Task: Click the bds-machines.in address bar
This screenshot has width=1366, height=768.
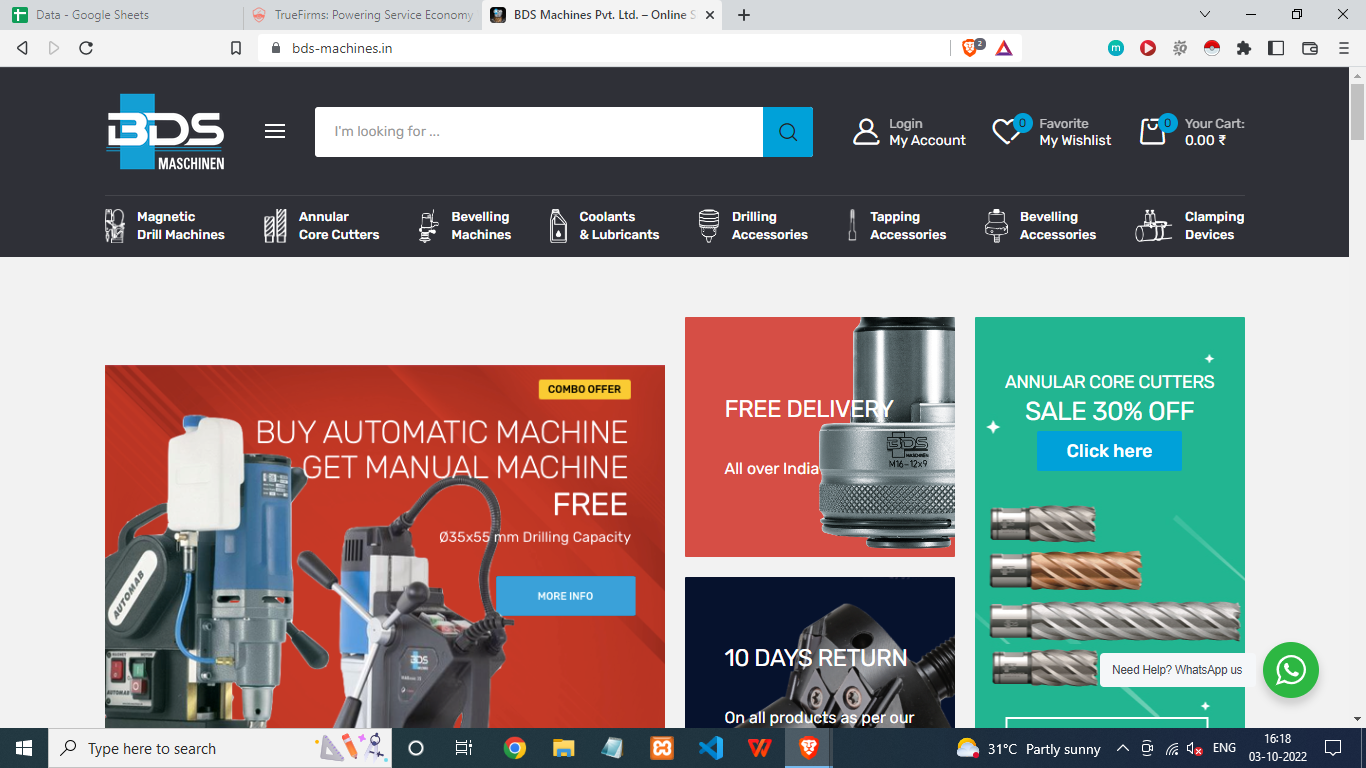Action: pos(605,48)
